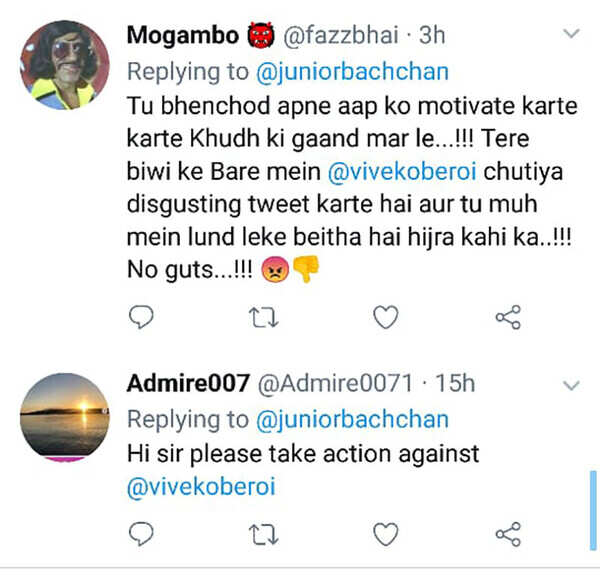Open options dropdown on Mogambo's tweet
The width and height of the screenshot is (600, 575).
tap(571, 35)
